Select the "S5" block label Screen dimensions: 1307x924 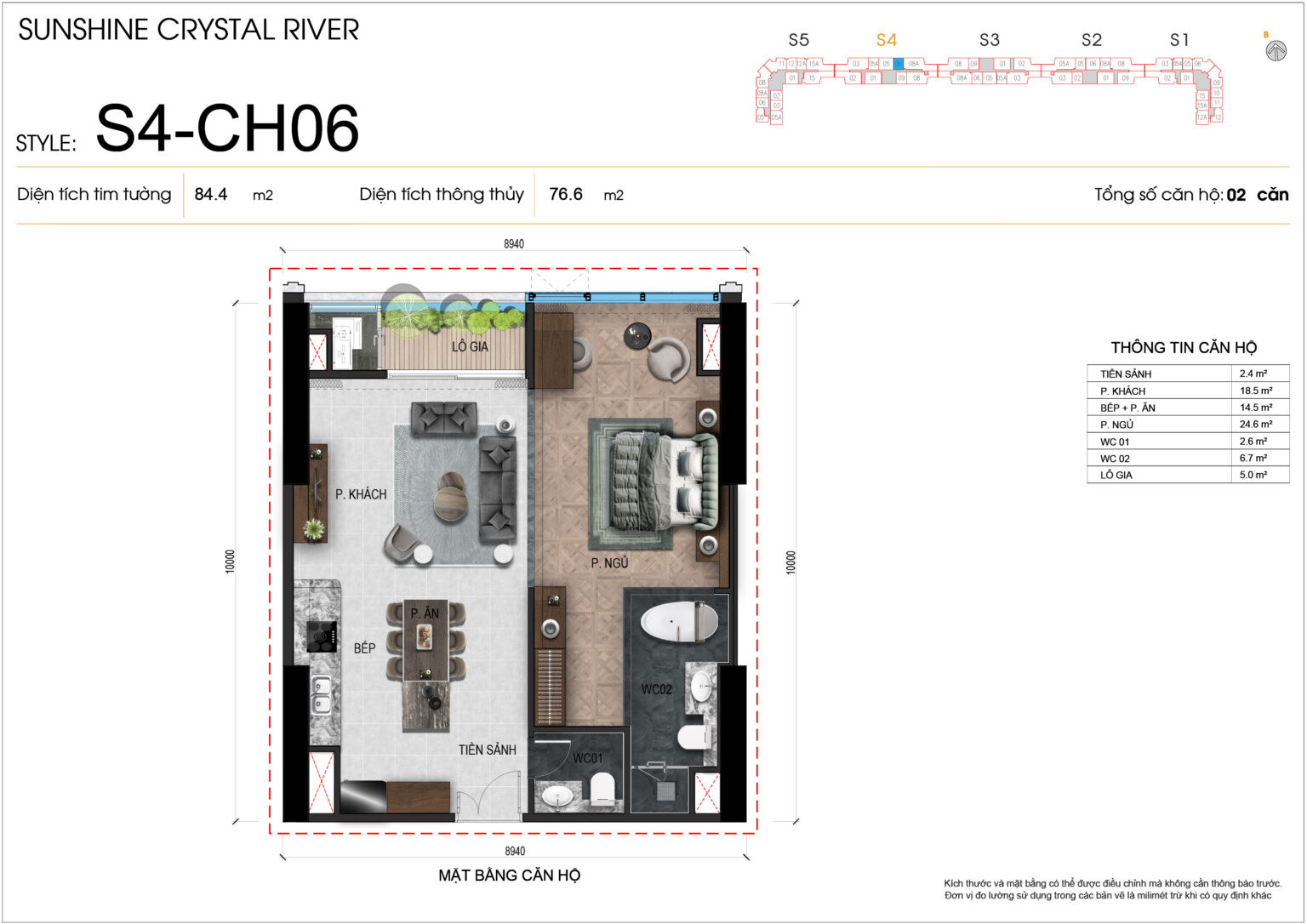coord(799,40)
